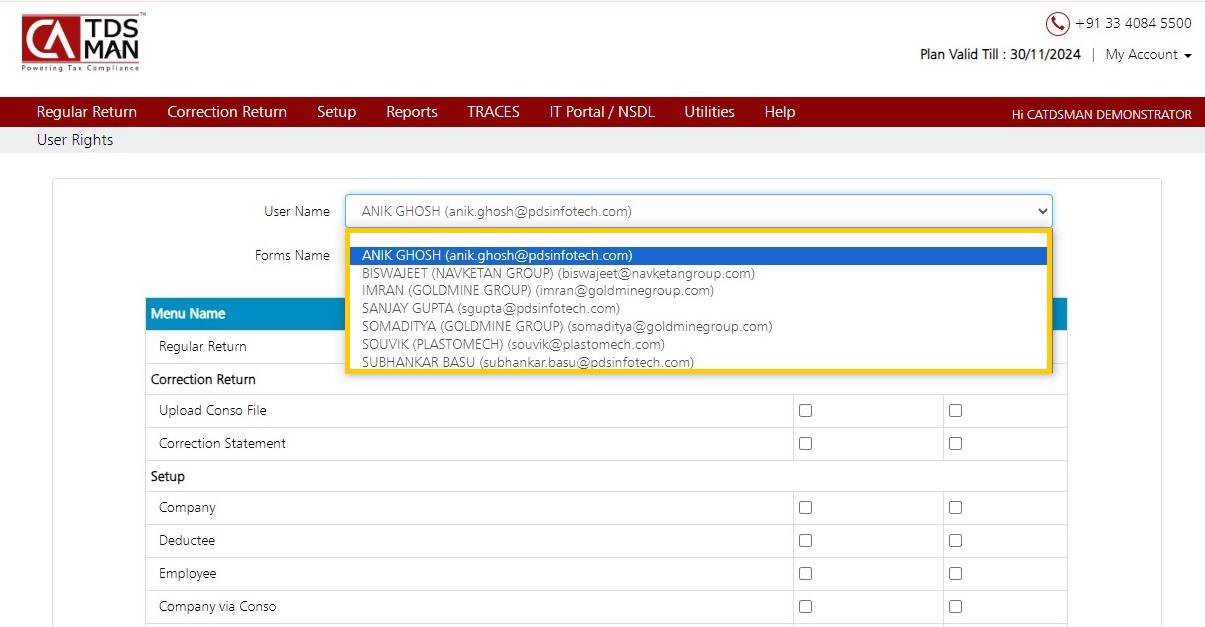Open the Help menu
Viewport: 1205px width, 627px height.
pyautogui.click(x=779, y=112)
